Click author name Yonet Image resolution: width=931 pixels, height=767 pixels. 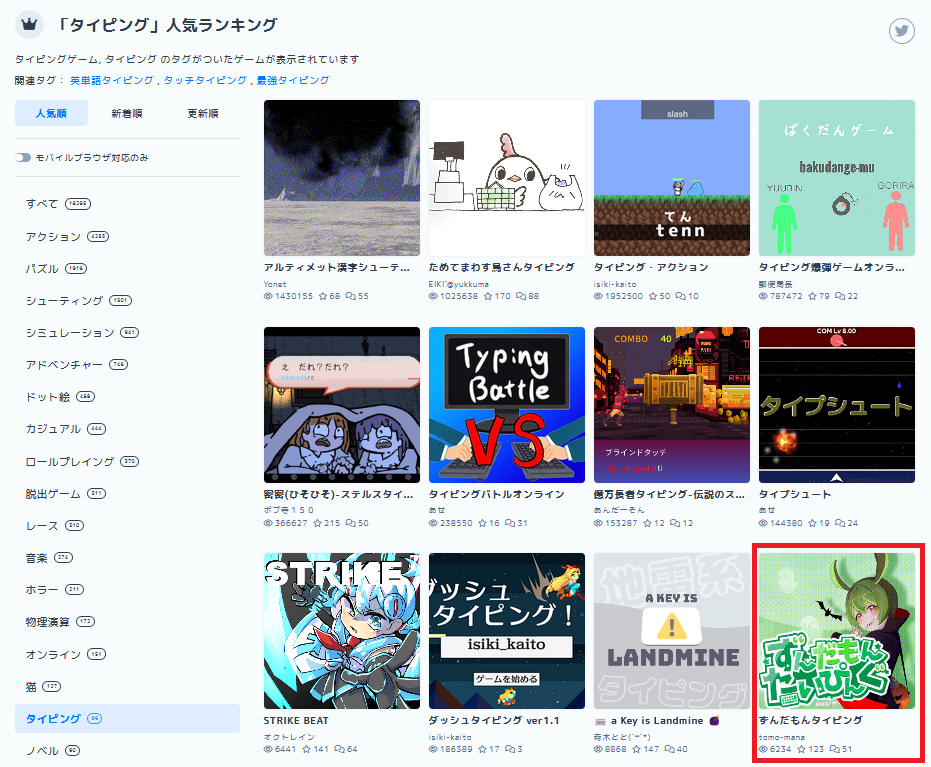275,284
